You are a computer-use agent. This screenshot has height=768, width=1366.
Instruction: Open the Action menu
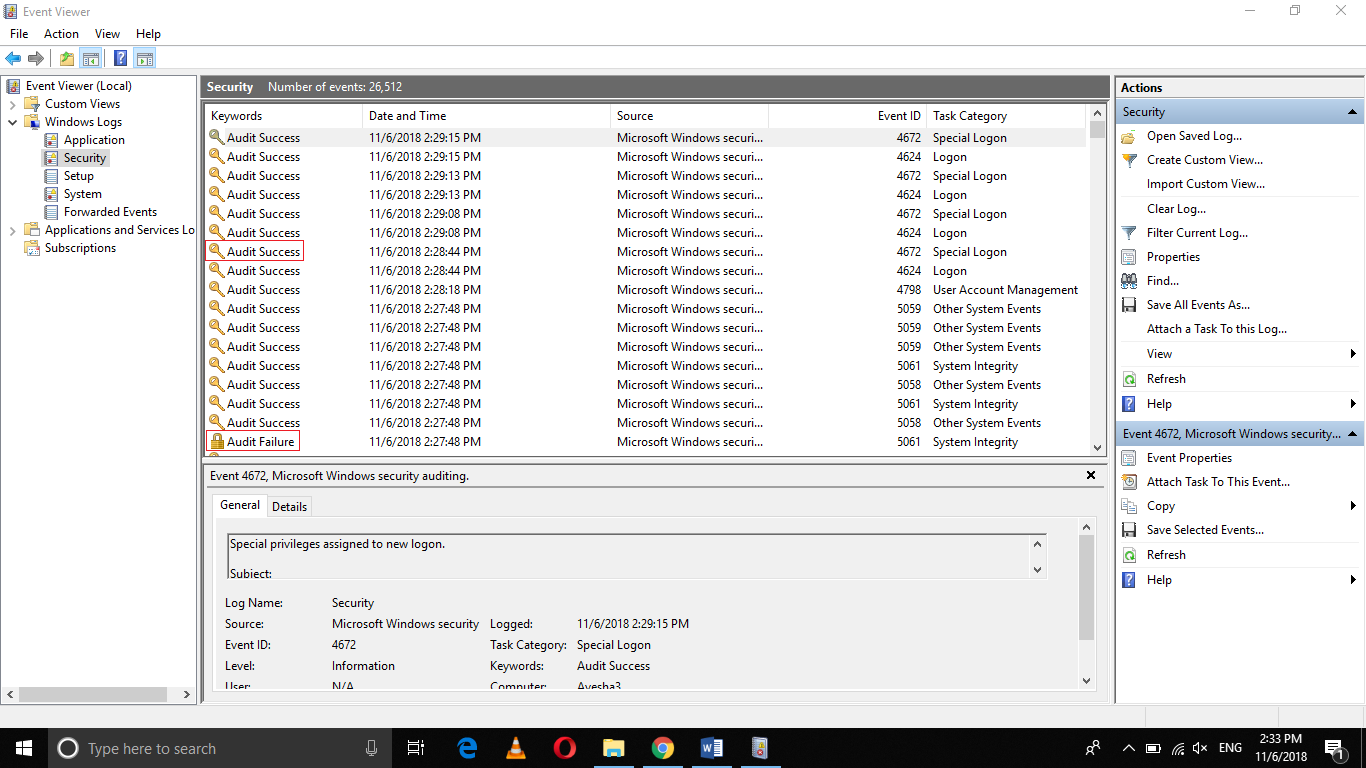pyautogui.click(x=61, y=34)
